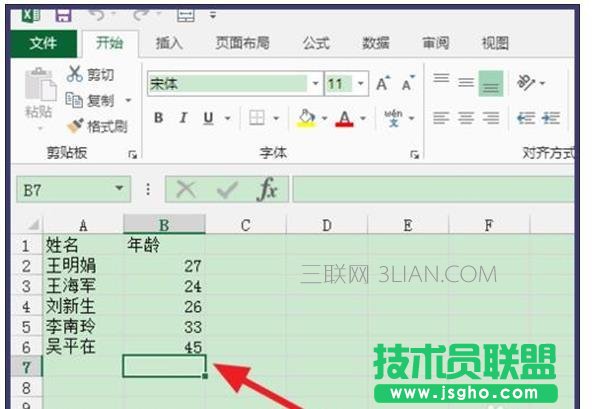Screen dimensions: 601x409
Task: Select column B header
Action: (x=164, y=225)
